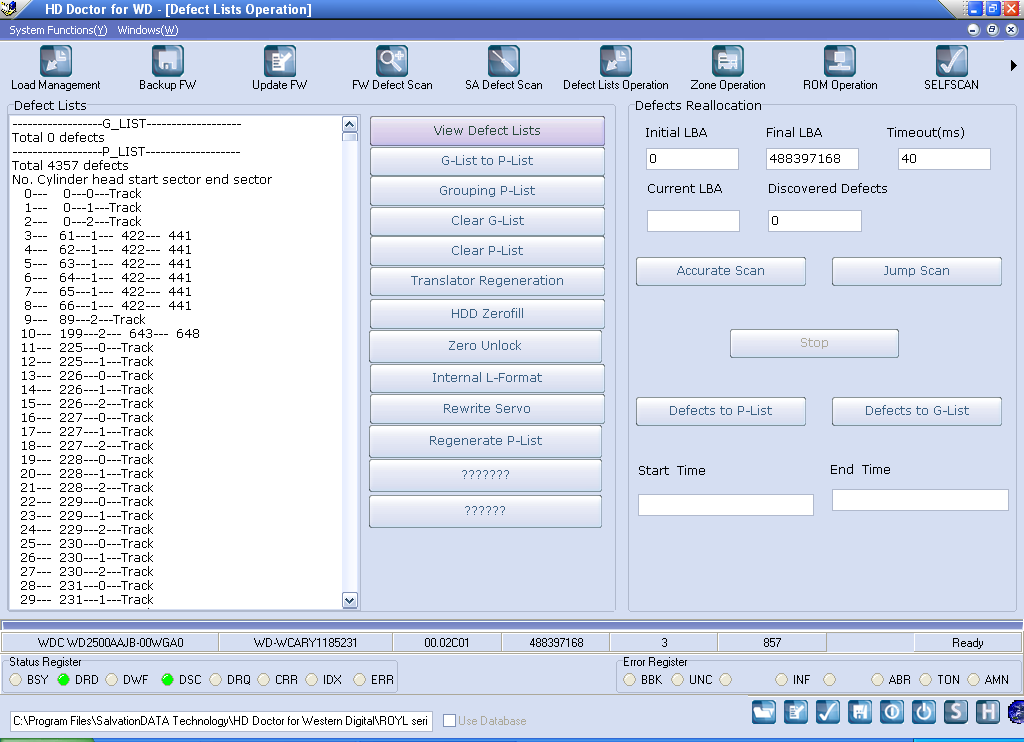The height and width of the screenshot is (742, 1024).
Task: Start a Jump Scan
Action: [x=917, y=271]
